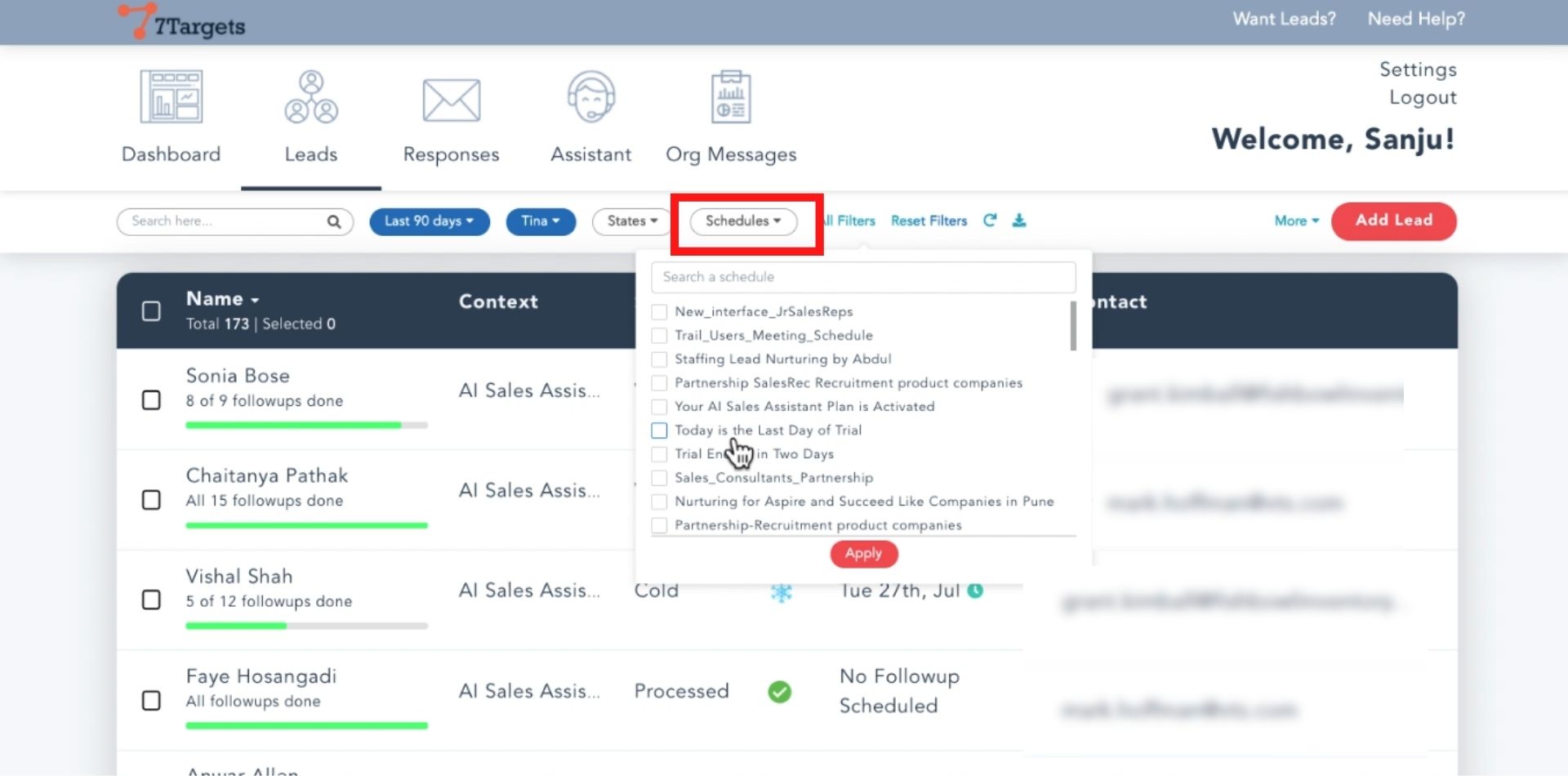Open the Assistant headset icon

(x=590, y=97)
